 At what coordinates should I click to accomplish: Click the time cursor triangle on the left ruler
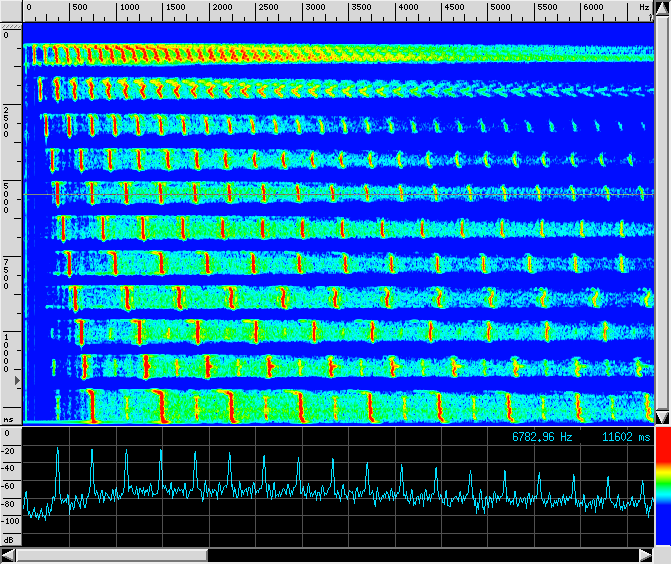click(15, 381)
